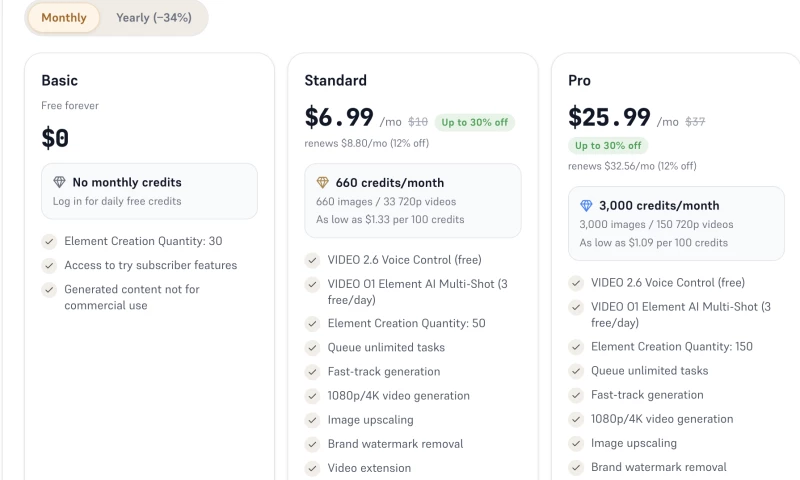Select the Monthly billing toggle

(64, 18)
